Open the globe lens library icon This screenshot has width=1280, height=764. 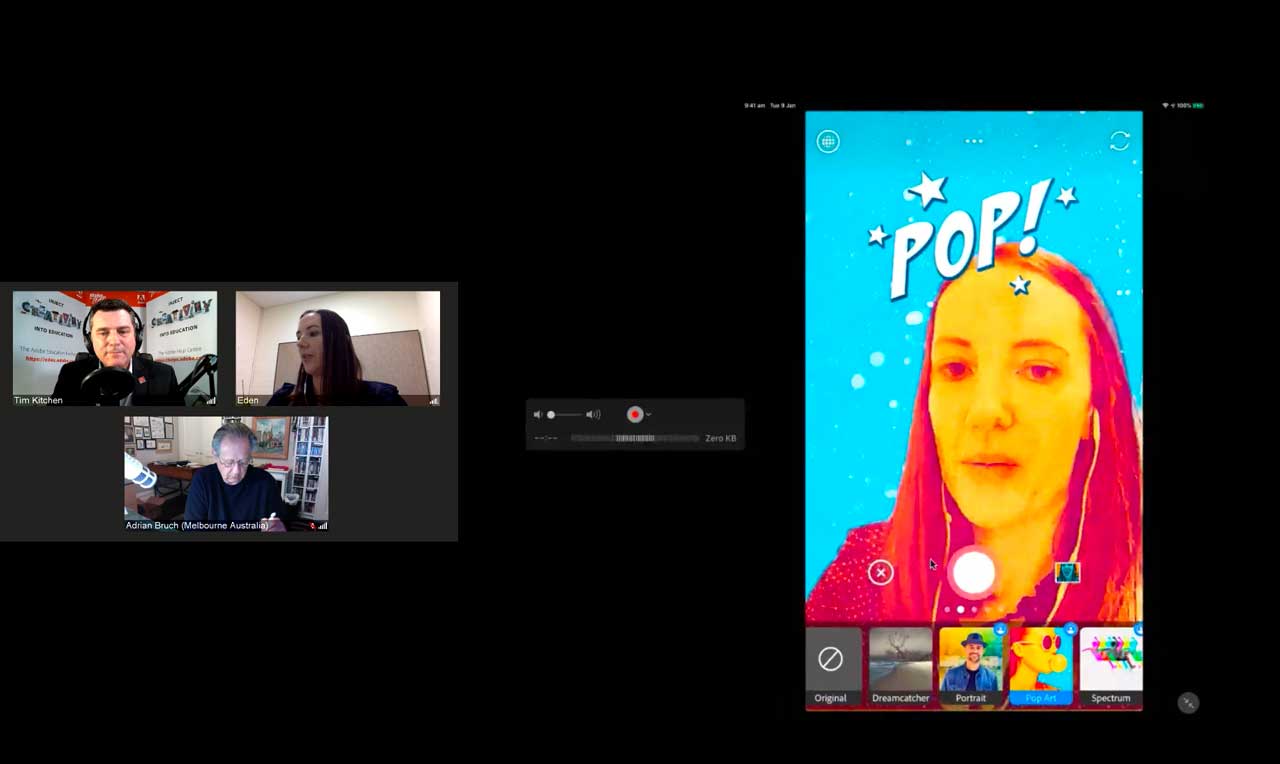click(x=828, y=142)
